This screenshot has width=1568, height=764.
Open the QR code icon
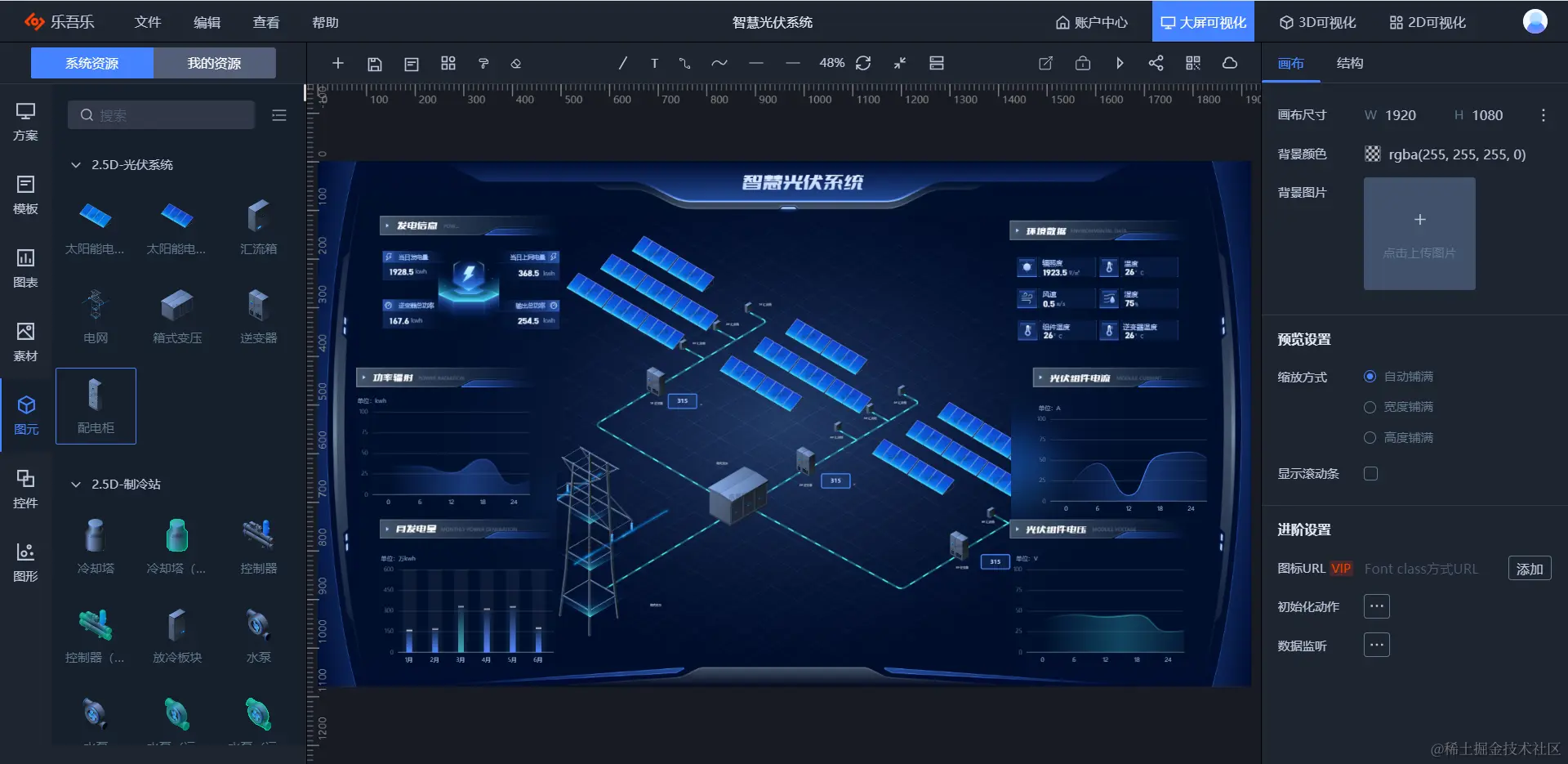click(x=1193, y=63)
